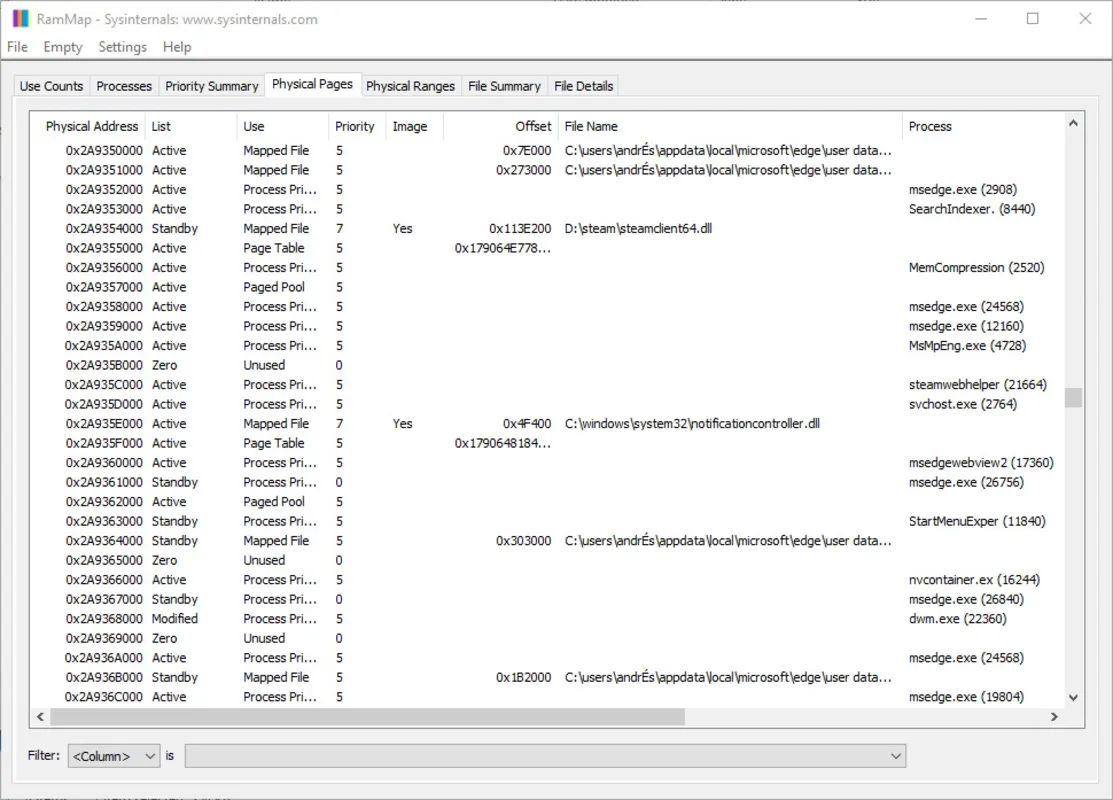The width and height of the screenshot is (1113, 800).
Task: Select row with address 0x2A9369000
Action: [x=547, y=639]
